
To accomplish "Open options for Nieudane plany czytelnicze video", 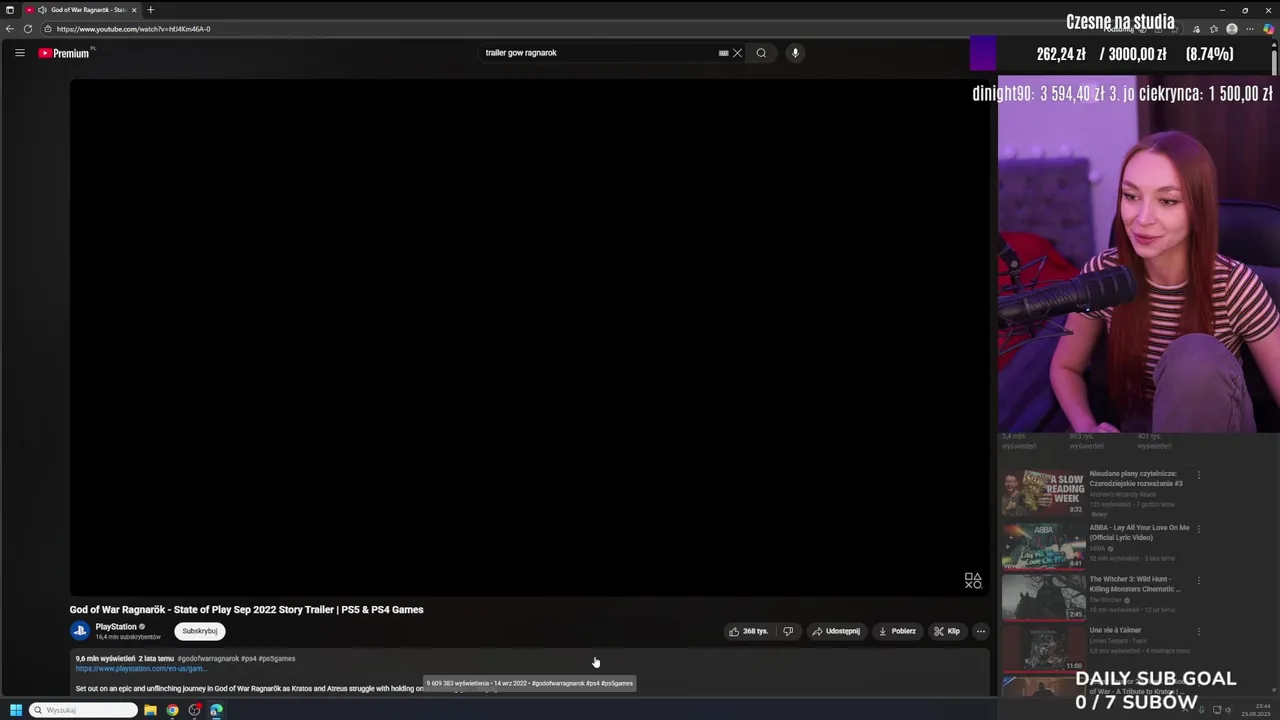I will point(1199,475).
